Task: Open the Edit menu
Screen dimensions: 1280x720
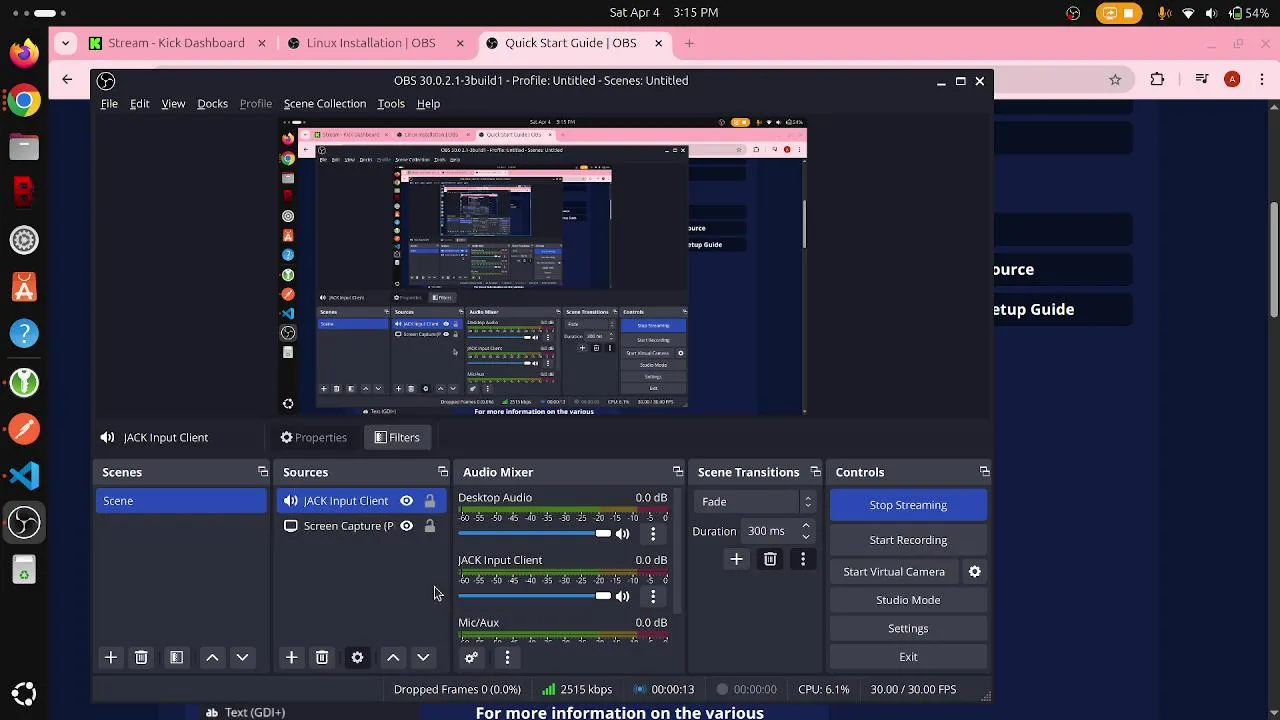Action: tap(139, 104)
